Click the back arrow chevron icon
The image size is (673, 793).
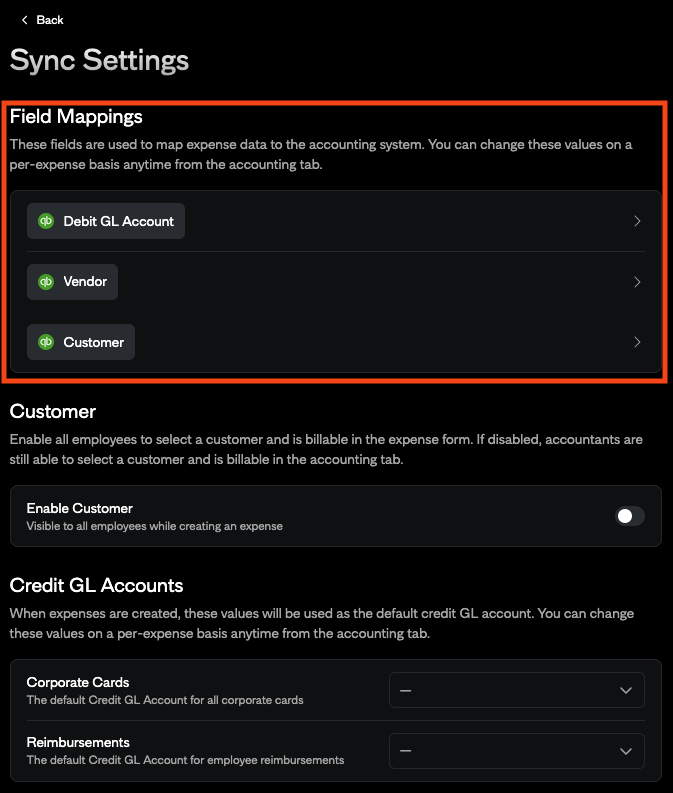click(x=24, y=20)
